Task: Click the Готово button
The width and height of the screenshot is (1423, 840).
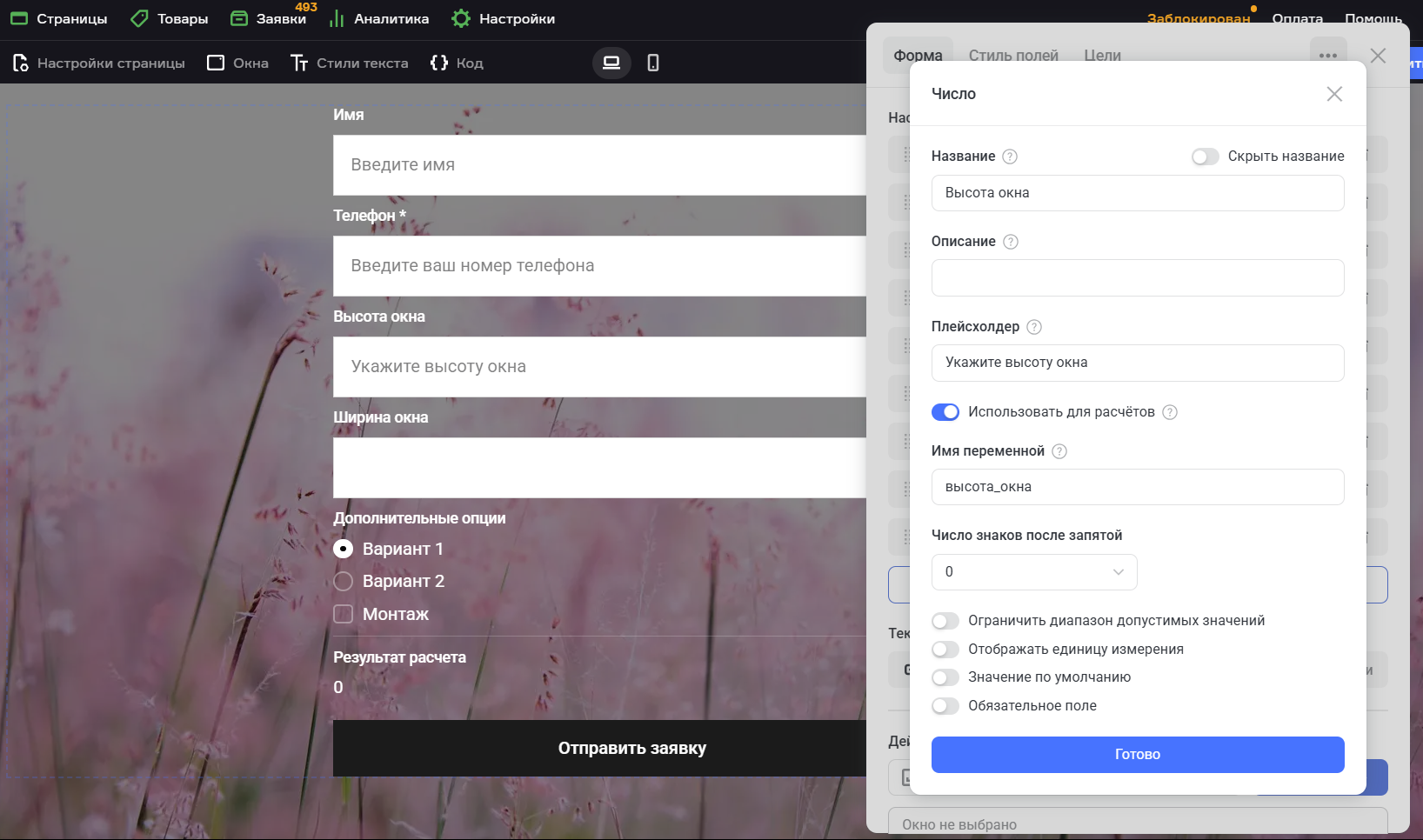Action: [1138, 755]
